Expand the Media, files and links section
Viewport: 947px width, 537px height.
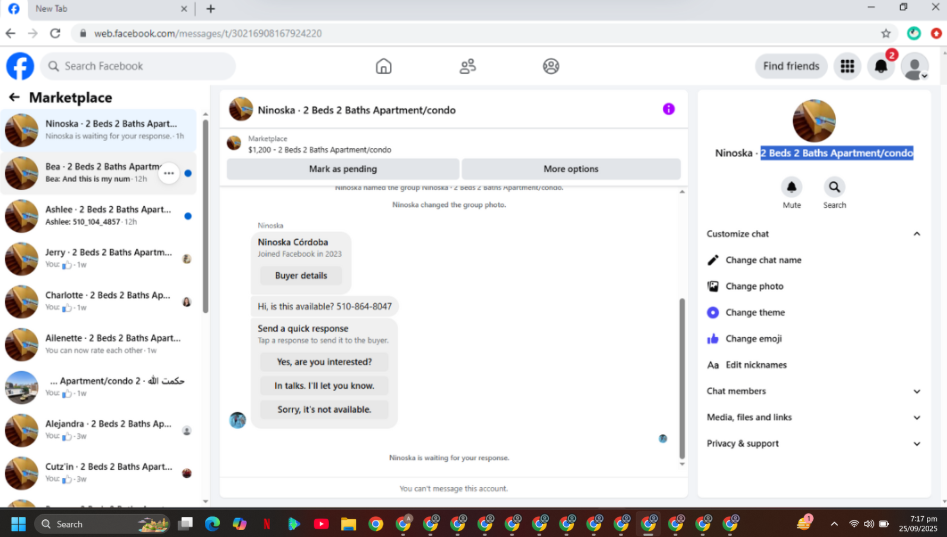point(814,417)
